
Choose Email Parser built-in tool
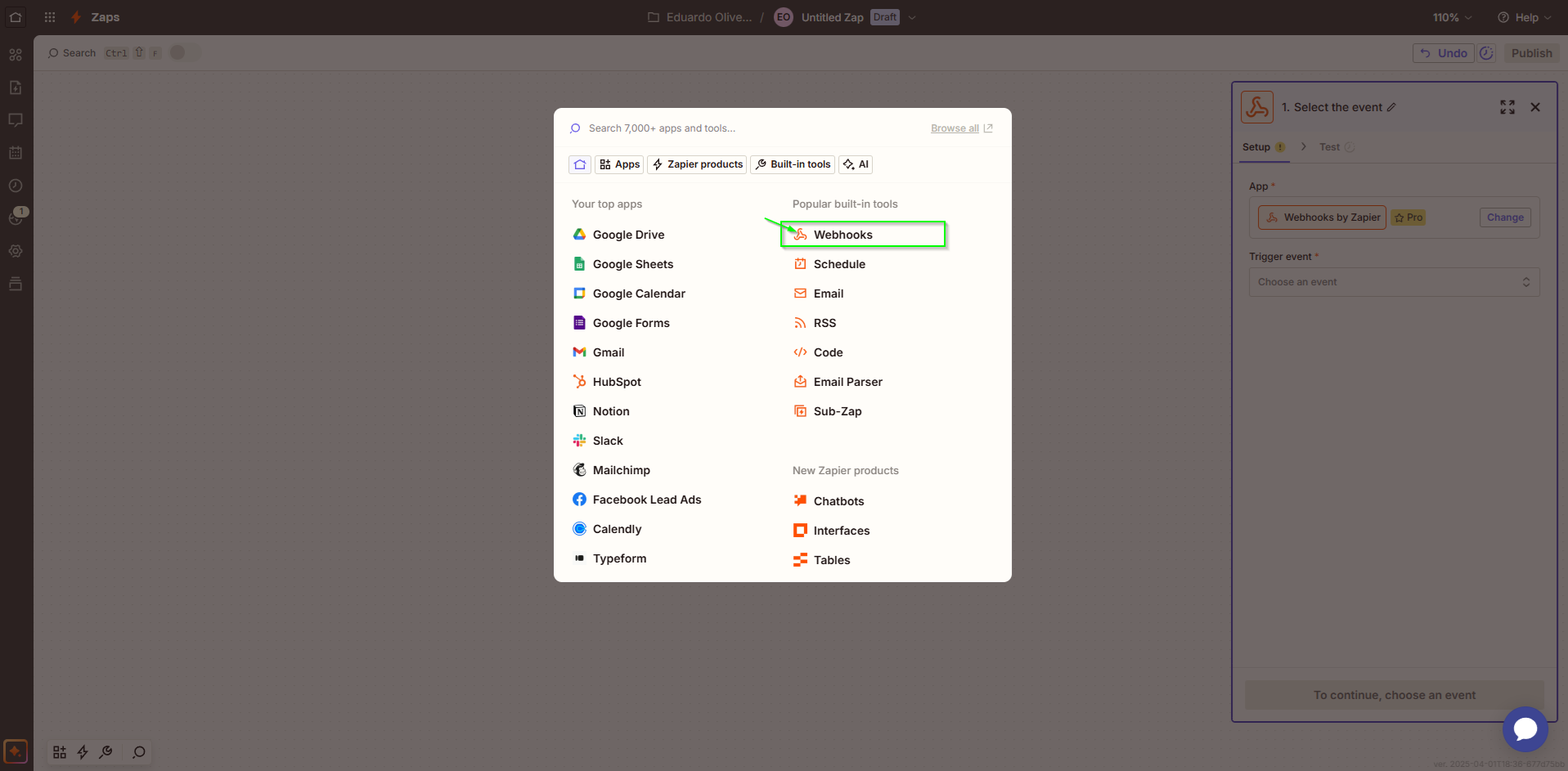[838, 382]
